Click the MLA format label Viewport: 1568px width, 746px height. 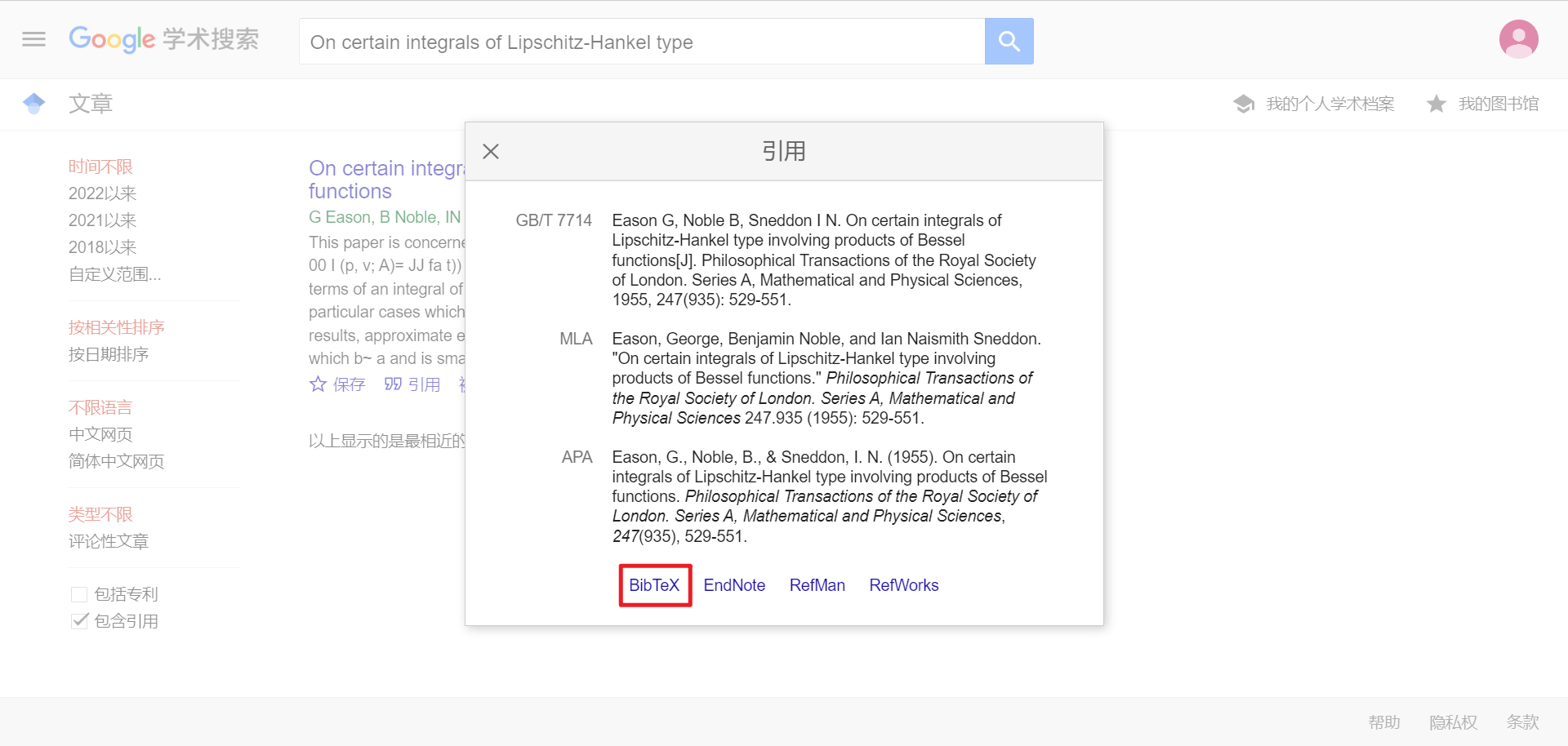coord(576,339)
